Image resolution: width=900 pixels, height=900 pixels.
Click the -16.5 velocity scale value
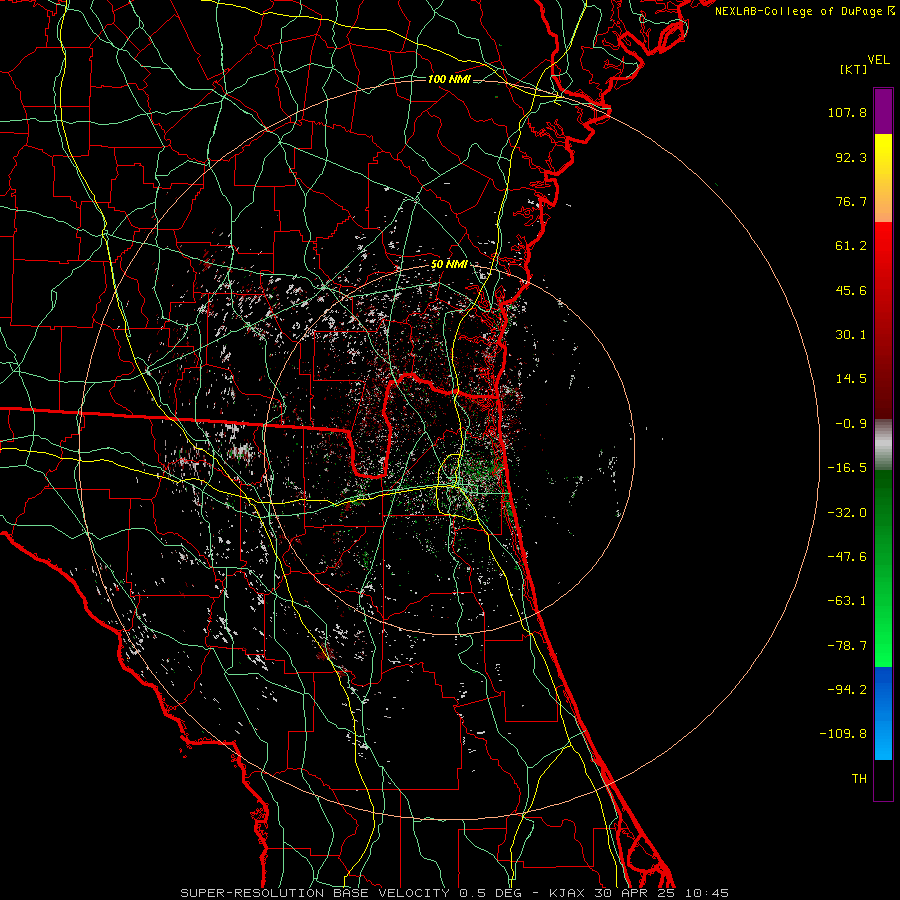click(x=847, y=468)
